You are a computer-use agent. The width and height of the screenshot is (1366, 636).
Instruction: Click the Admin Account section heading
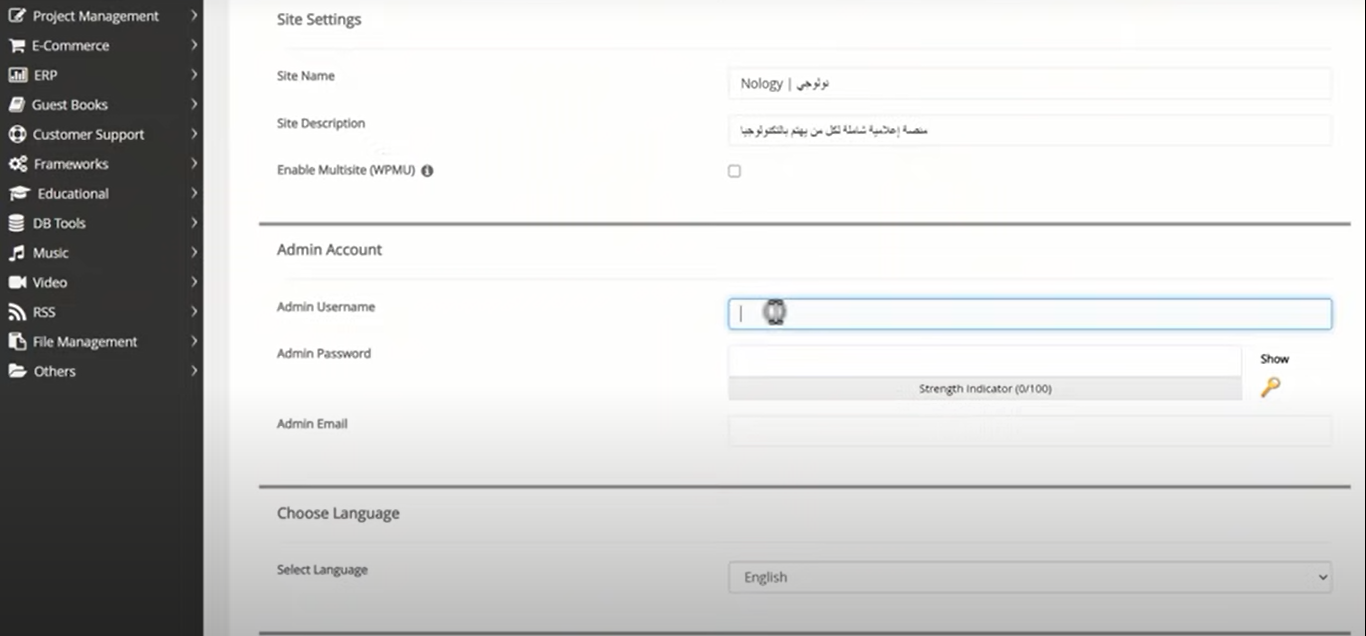click(329, 249)
